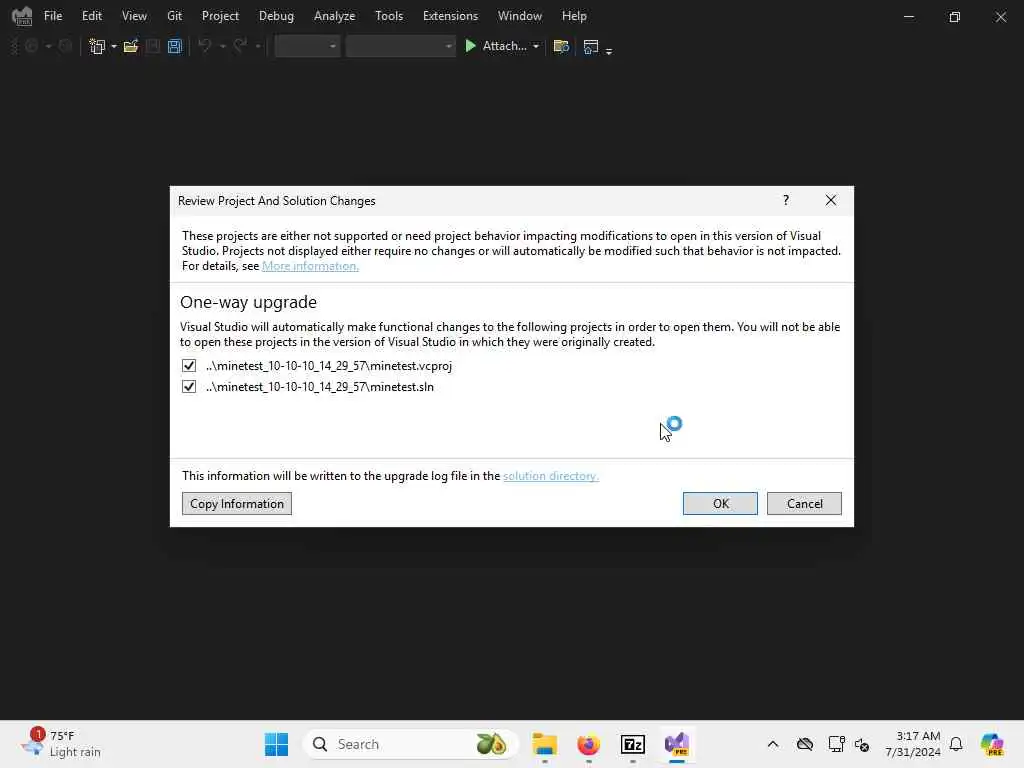Open File Explorer from the taskbar
The width and height of the screenshot is (1024, 768).
pos(544,744)
